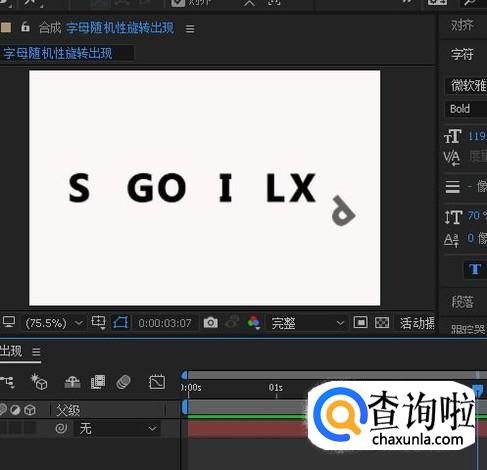
Task: Open the graph editor icon
Action: coord(157,382)
